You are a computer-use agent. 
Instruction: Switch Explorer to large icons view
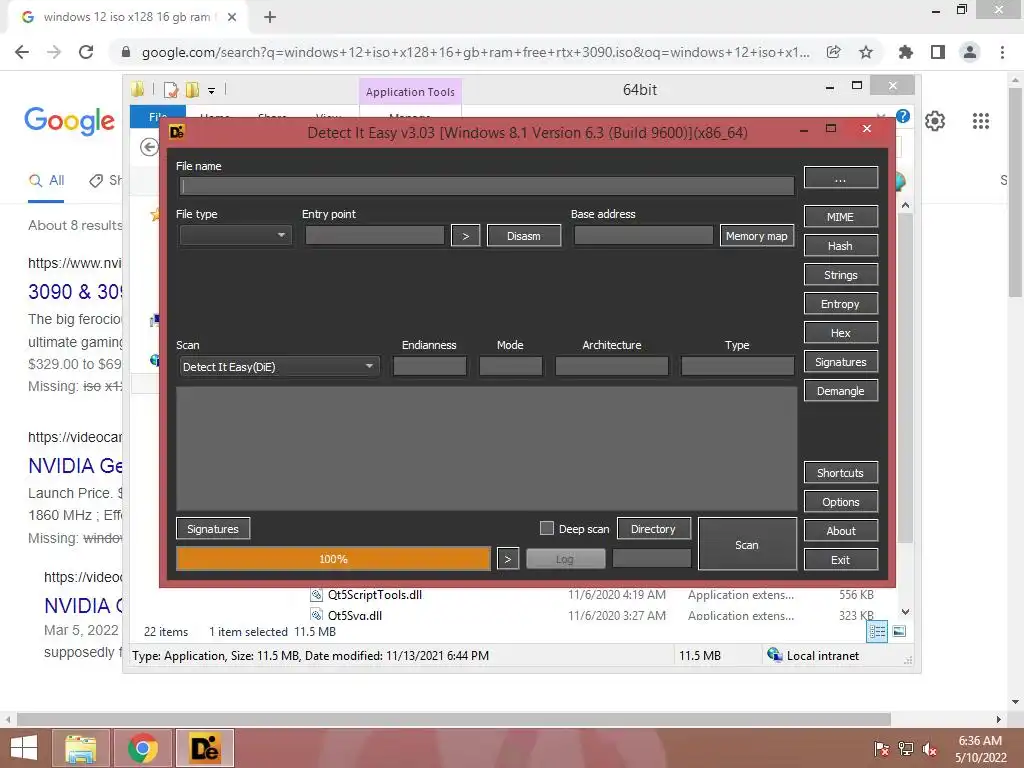point(899,631)
